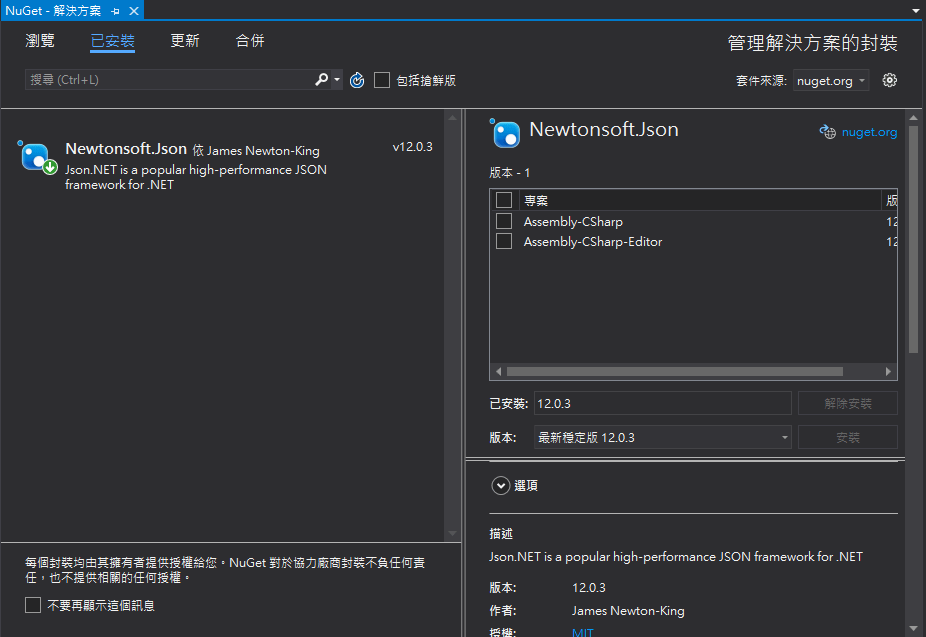
Task: Enable the 包括搶鮮版 checkbox
Action: pyautogui.click(x=382, y=80)
